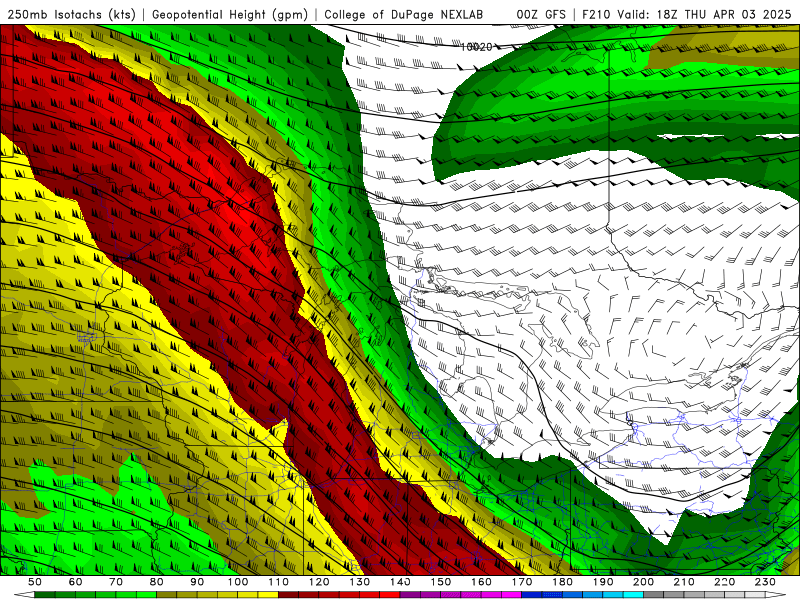Click the '60' value on the color scale

click(x=76, y=582)
